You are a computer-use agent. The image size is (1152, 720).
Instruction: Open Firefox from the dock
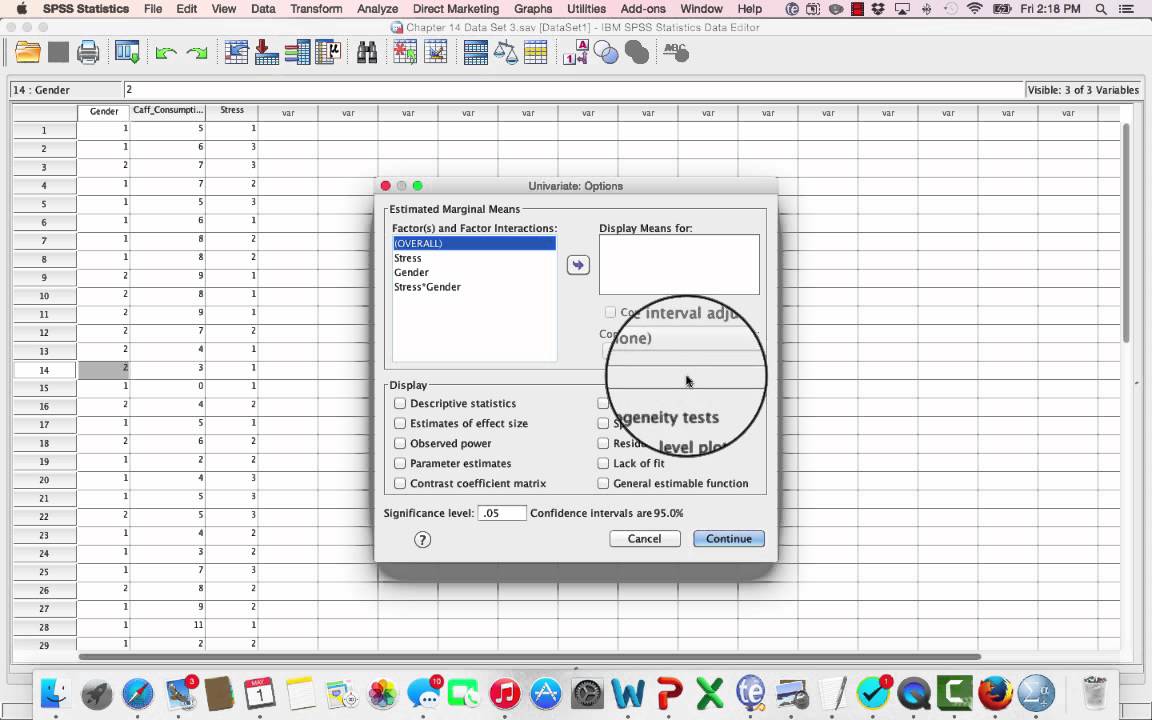pyautogui.click(x=995, y=693)
